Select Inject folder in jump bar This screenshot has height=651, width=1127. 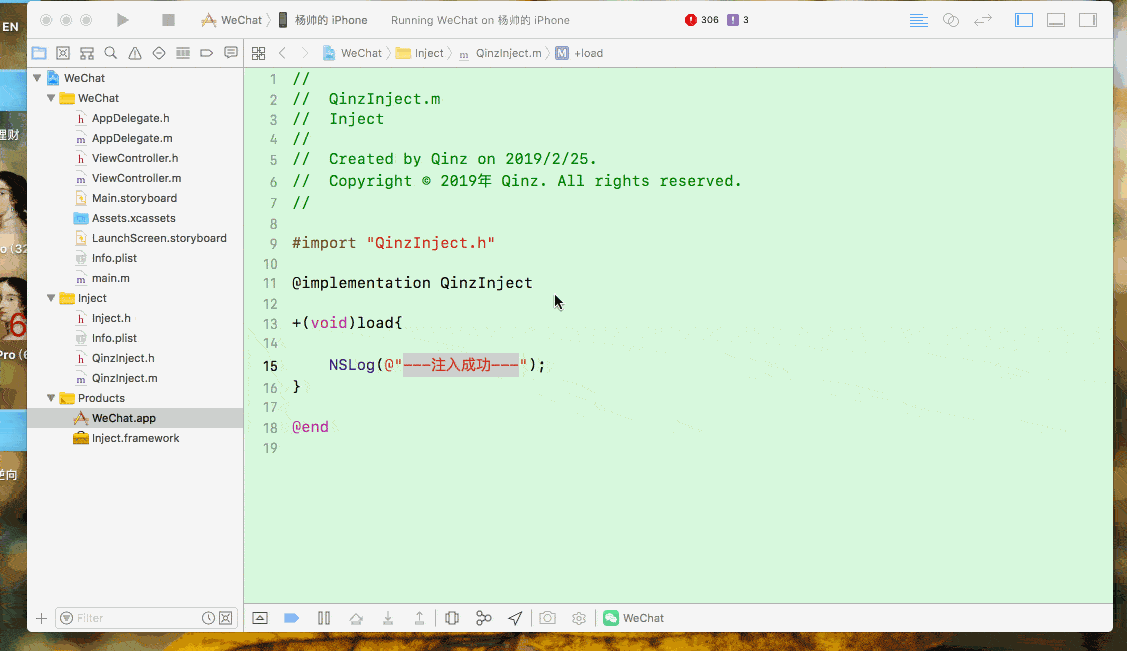(x=420, y=53)
